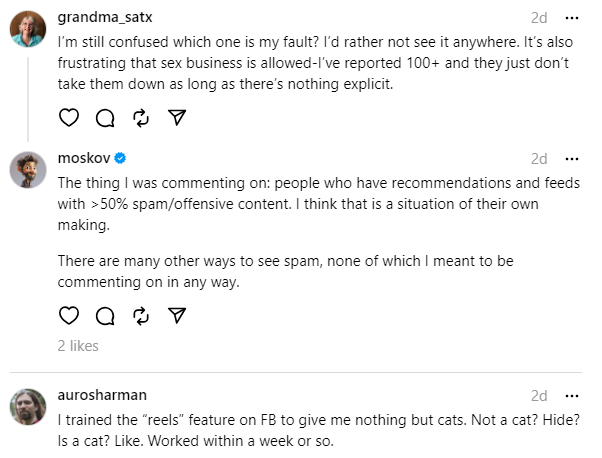Open the 2d timestamp on aurosharman's comment

coord(539,396)
